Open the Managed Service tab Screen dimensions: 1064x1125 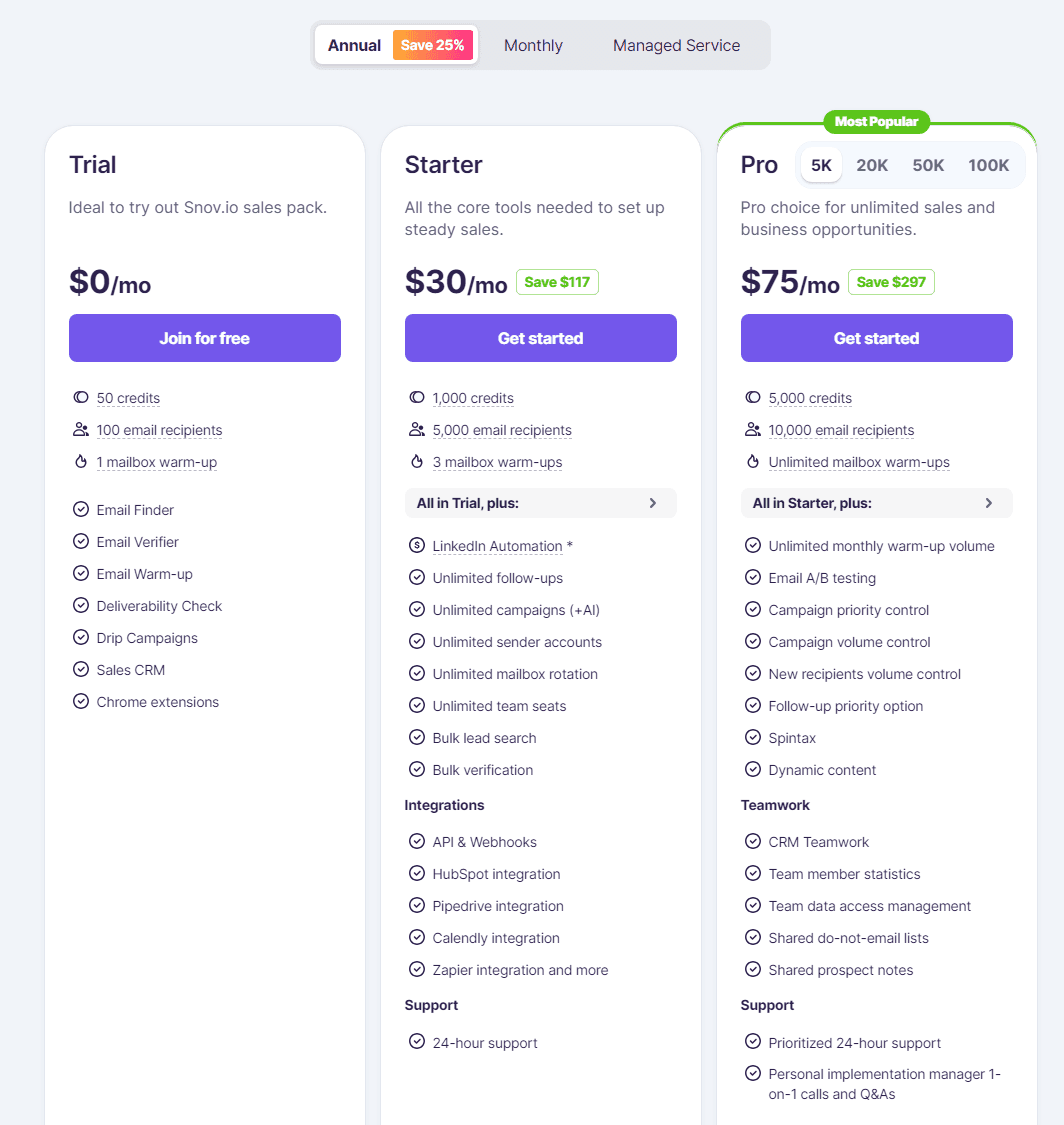click(676, 45)
